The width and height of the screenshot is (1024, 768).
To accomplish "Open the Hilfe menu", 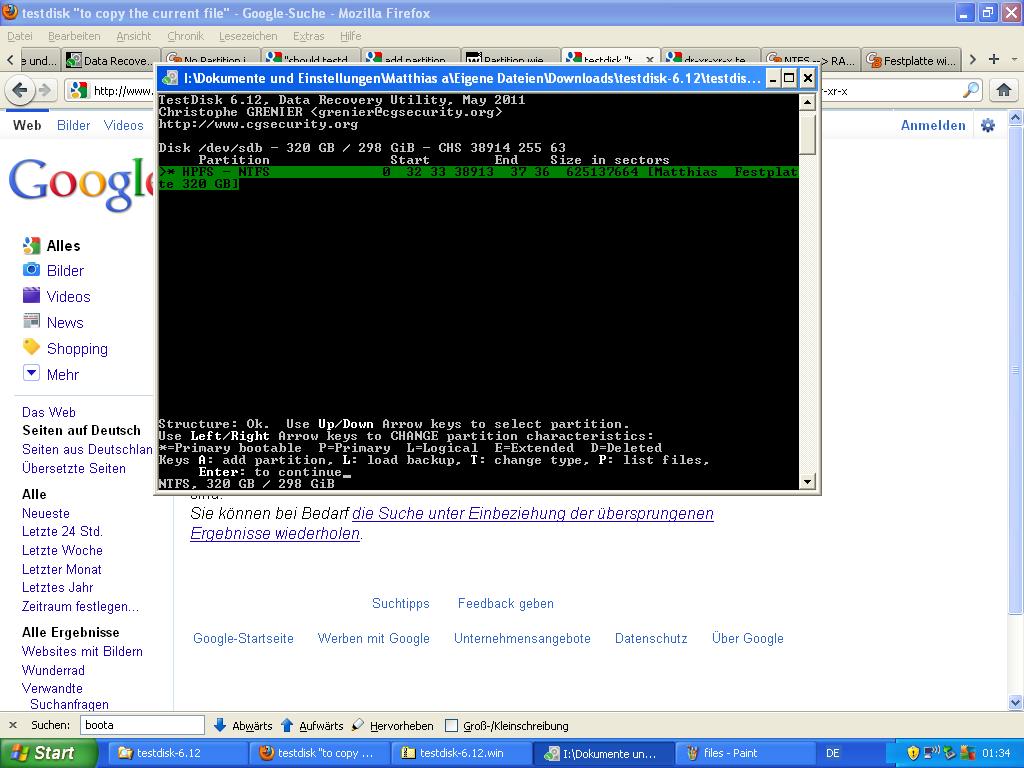I will click(x=350, y=36).
